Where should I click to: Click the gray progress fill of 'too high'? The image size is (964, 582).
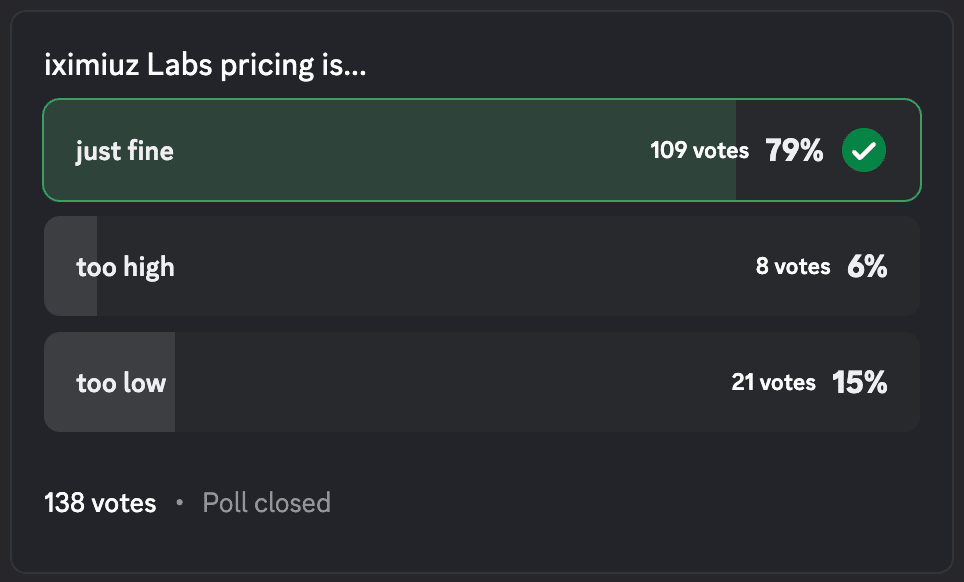pyautogui.click(x=70, y=297)
